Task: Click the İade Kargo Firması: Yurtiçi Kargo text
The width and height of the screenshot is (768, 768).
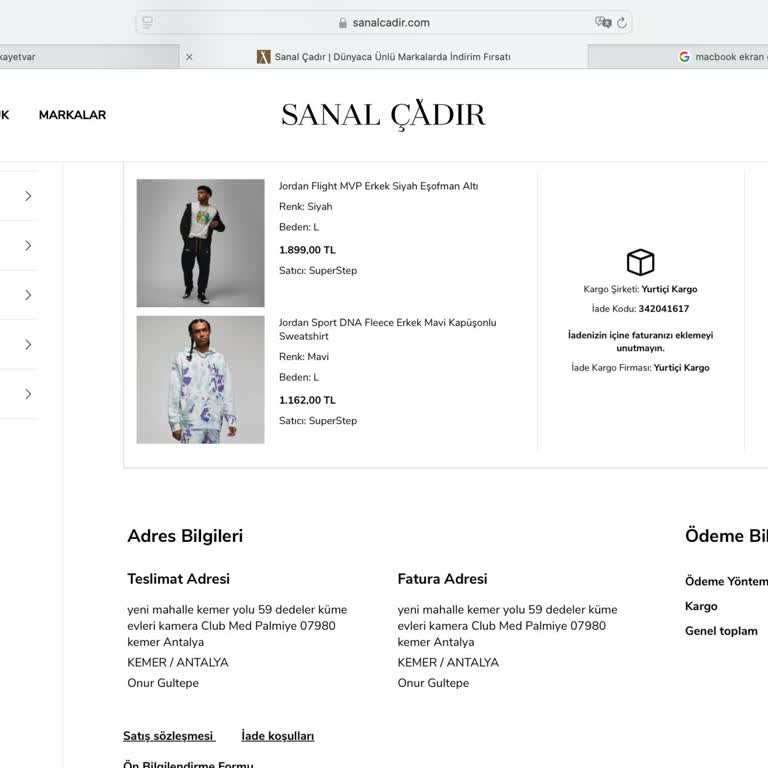Action: pos(640,367)
